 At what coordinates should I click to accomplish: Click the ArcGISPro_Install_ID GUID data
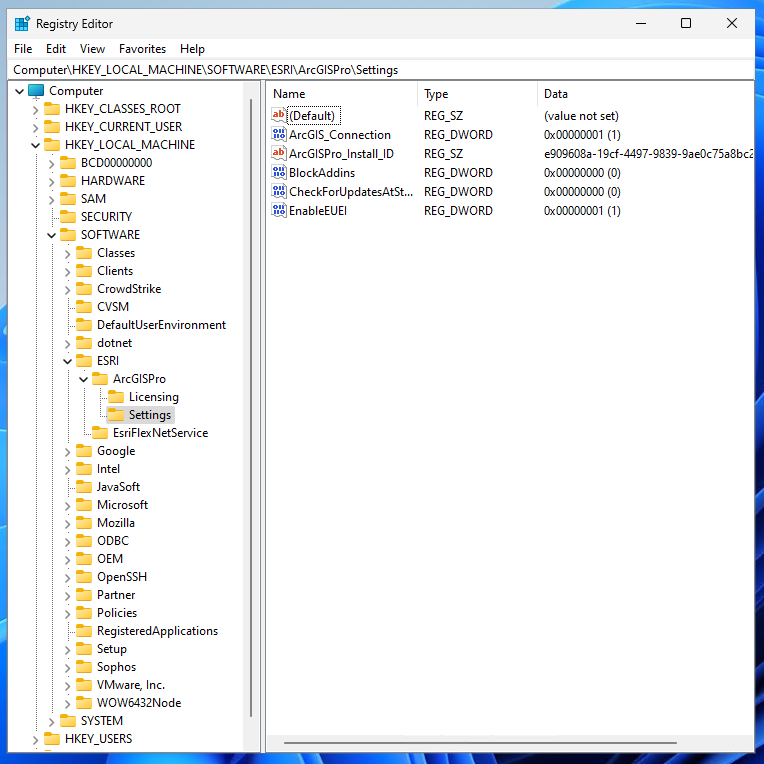pos(649,153)
